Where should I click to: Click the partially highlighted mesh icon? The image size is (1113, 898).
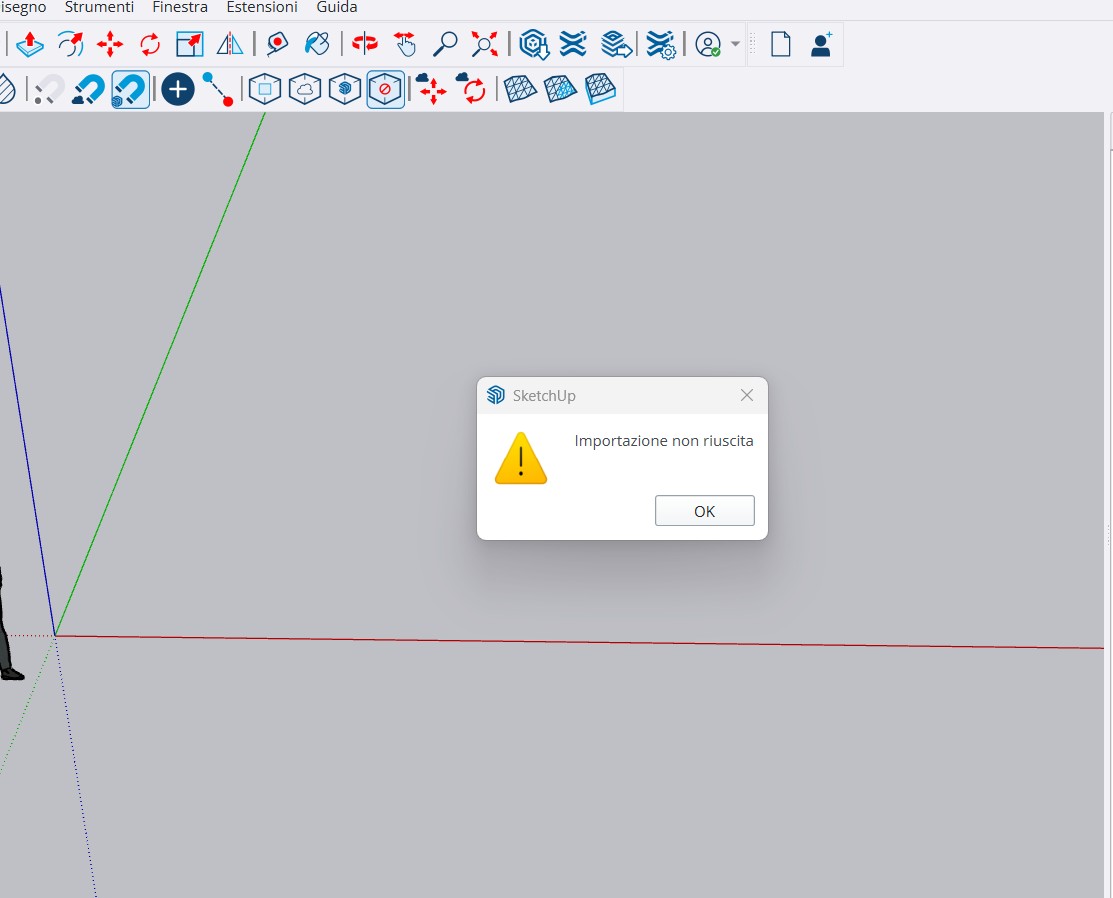coord(560,89)
